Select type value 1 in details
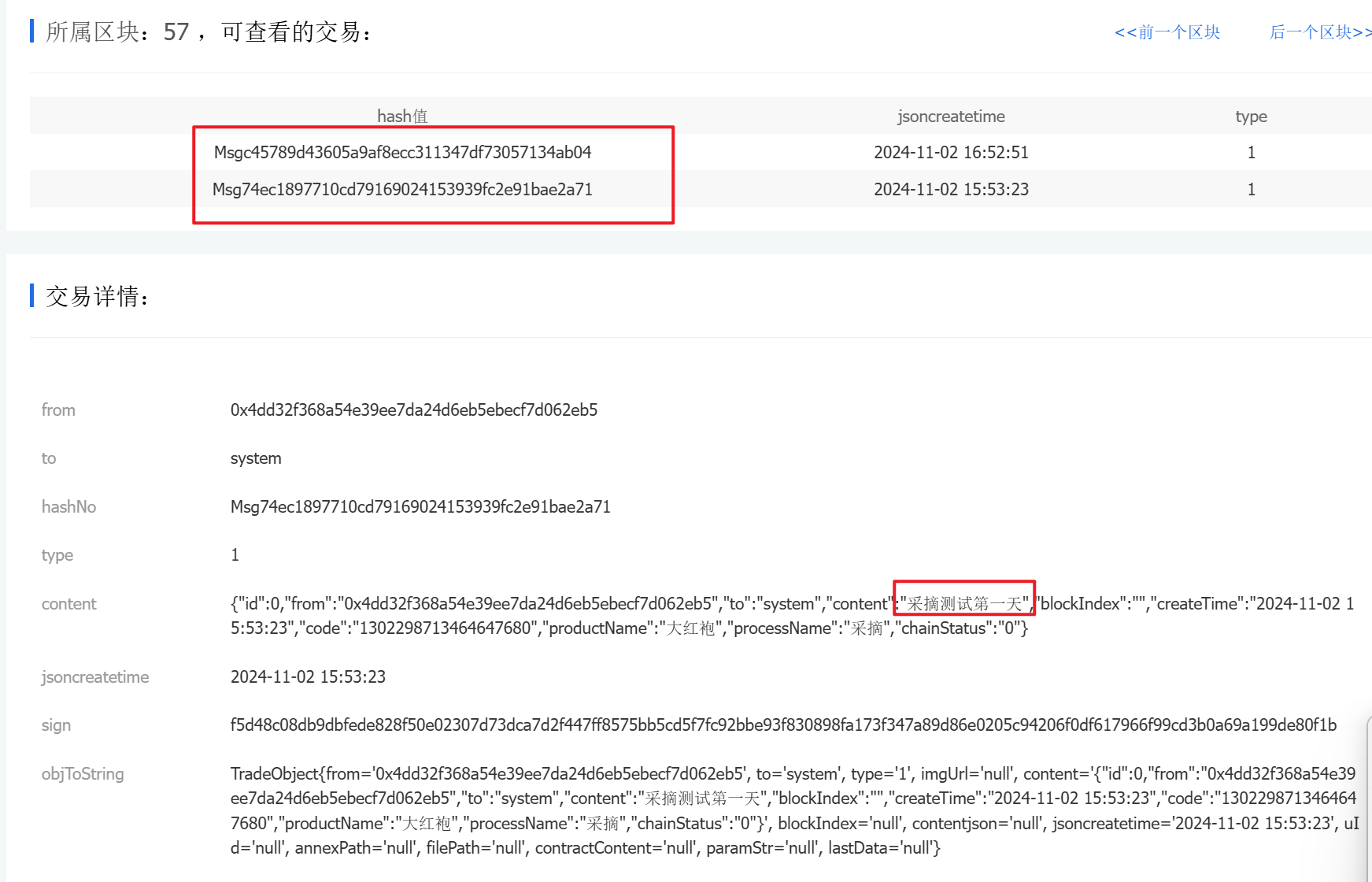This screenshot has height=882, width=1372. pyautogui.click(x=235, y=555)
